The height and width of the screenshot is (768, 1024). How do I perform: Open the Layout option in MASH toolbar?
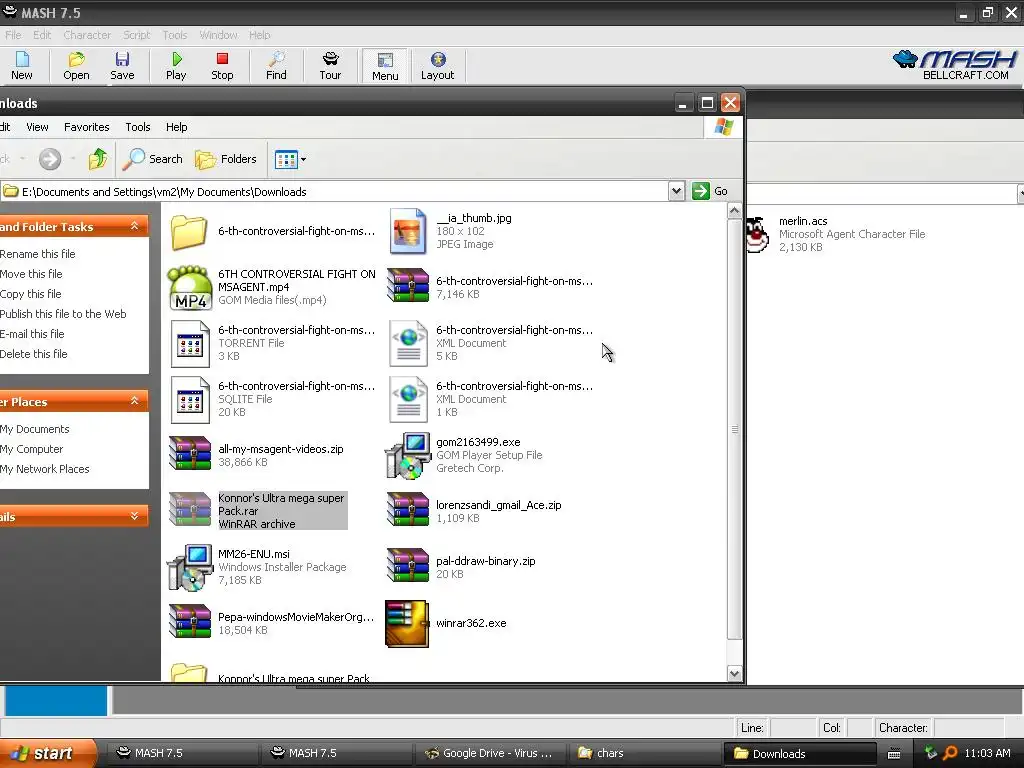click(438, 66)
